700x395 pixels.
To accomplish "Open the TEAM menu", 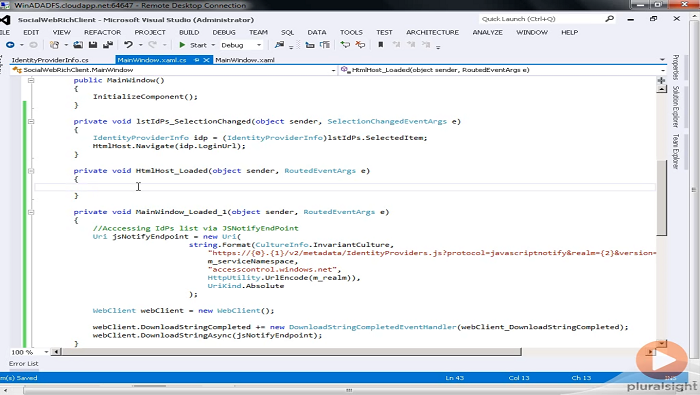I will point(258,32).
